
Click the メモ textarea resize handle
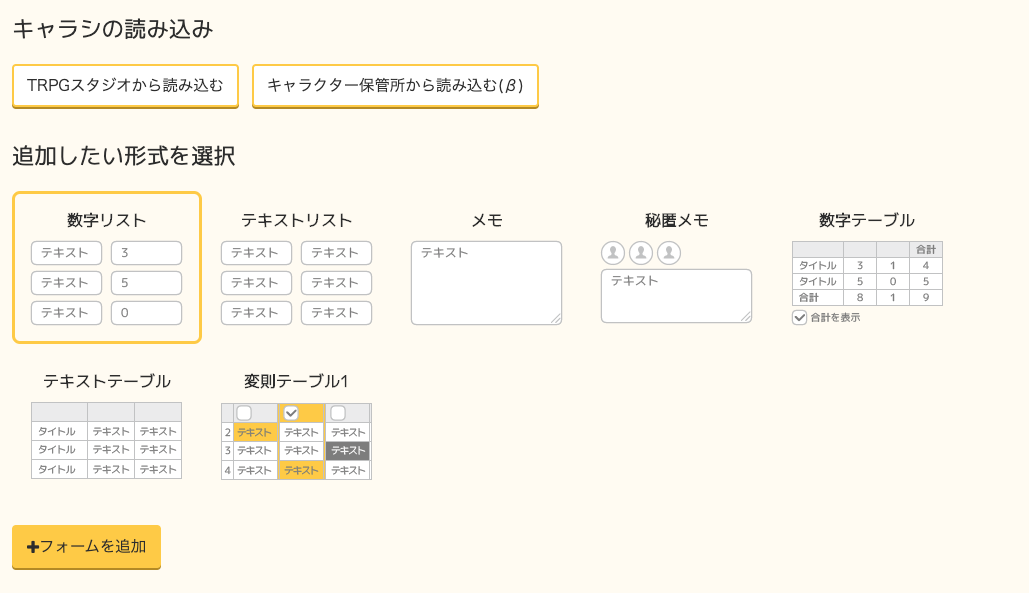555,318
